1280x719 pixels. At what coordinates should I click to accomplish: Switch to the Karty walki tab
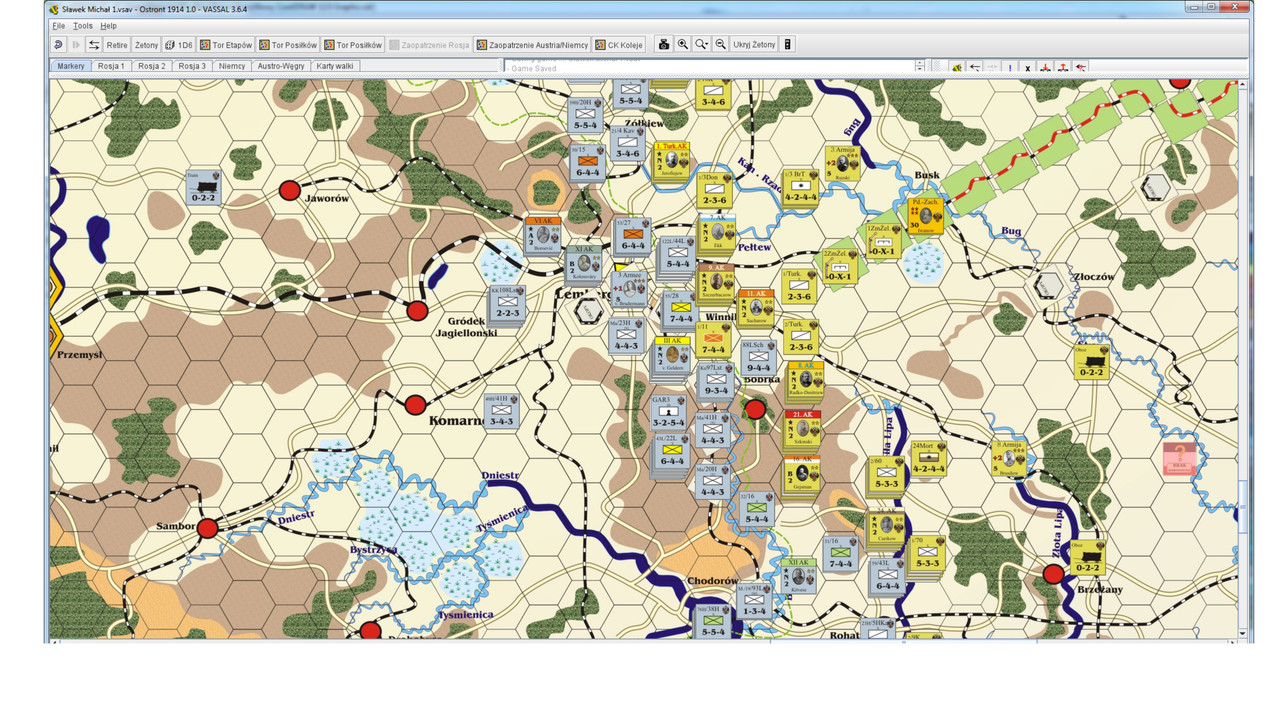335,66
